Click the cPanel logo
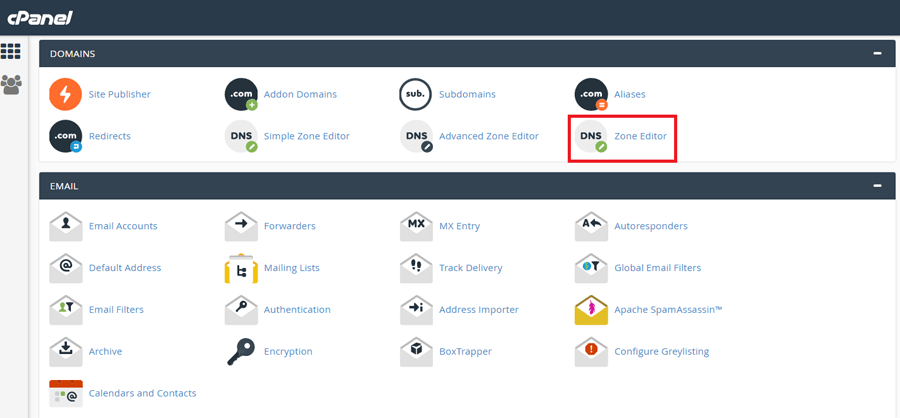This screenshot has height=418, width=900. [40, 18]
